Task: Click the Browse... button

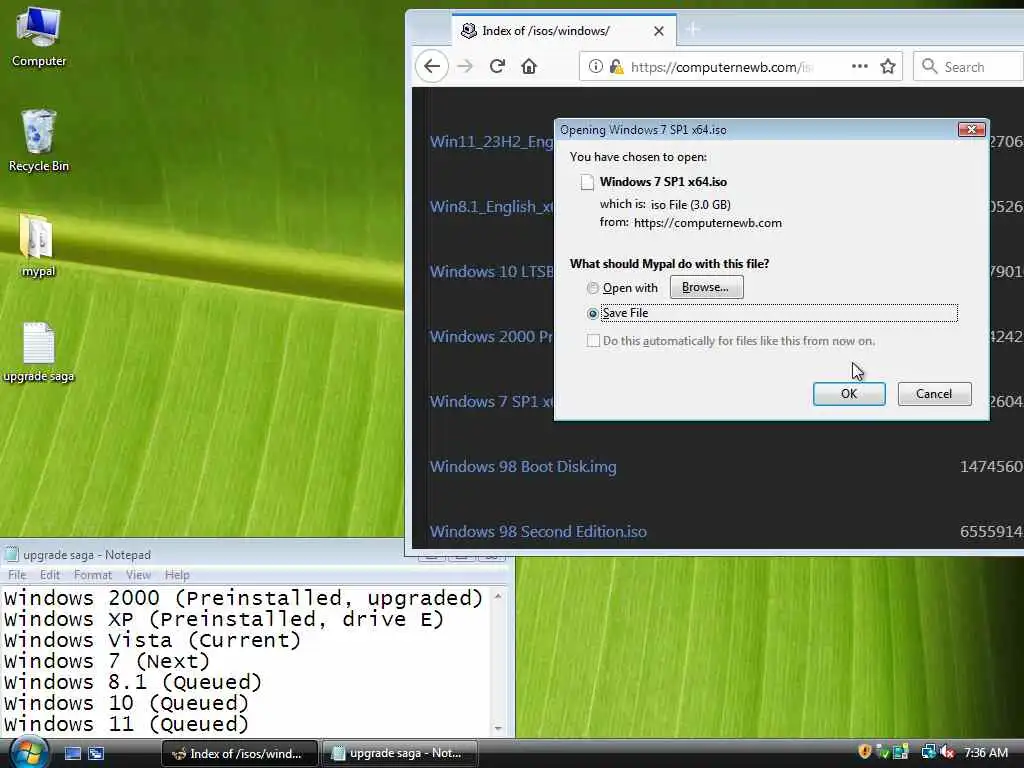Action: click(x=706, y=287)
